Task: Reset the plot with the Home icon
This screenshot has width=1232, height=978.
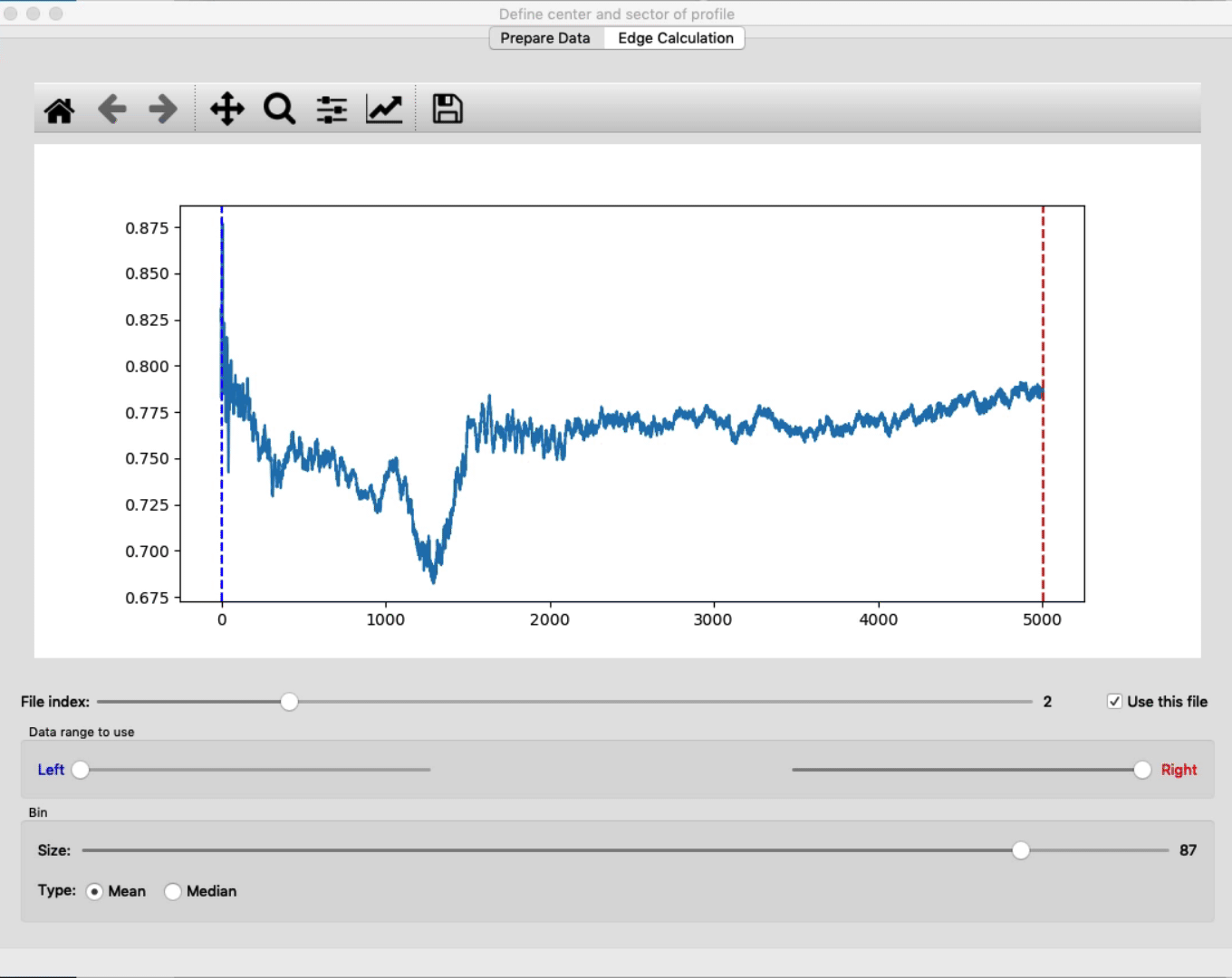Action: coord(60,110)
